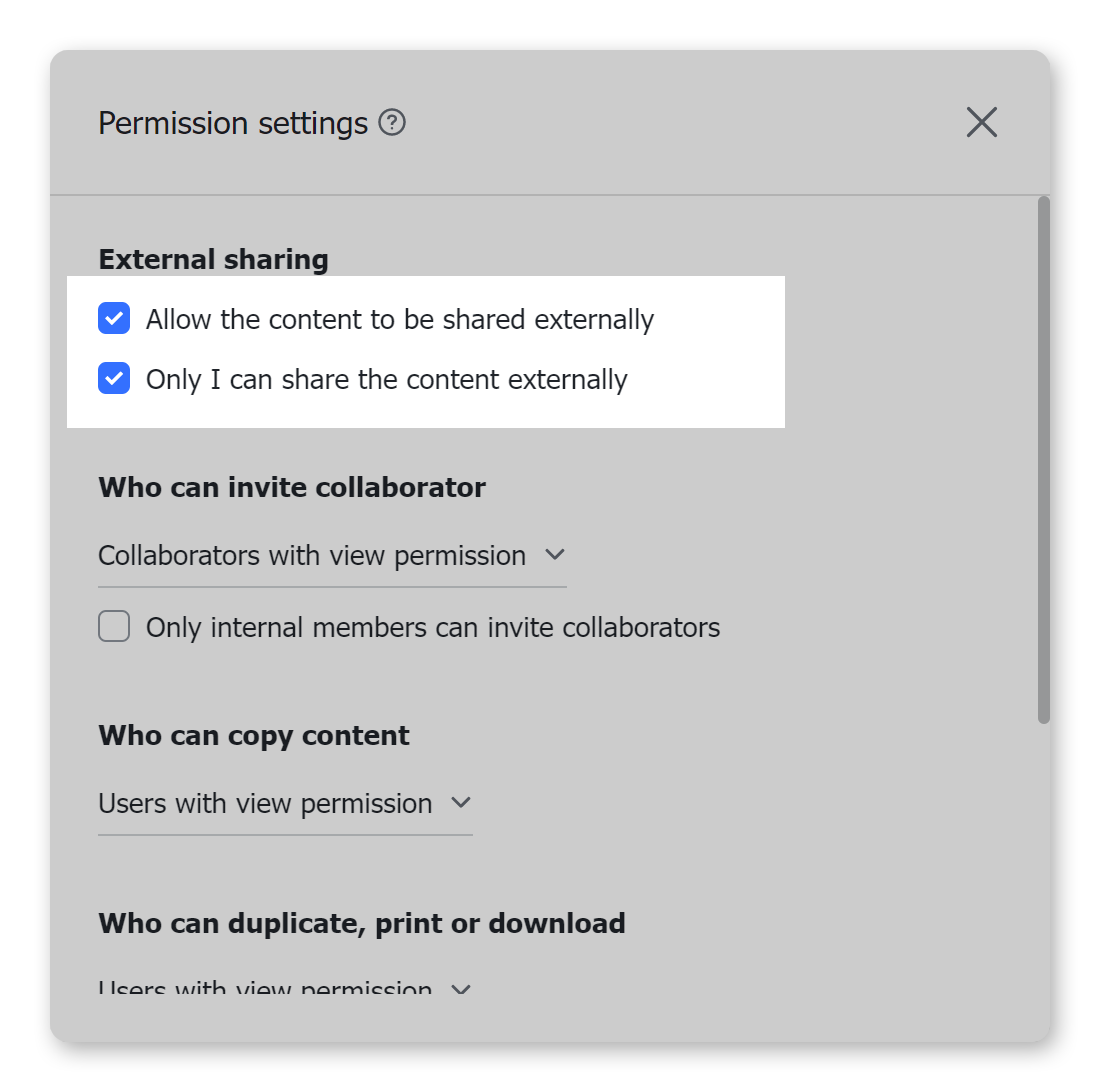The image size is (1100, 1092).
Task: Click the 'Who can invite collaborator' heading
Action: pos(292,488)
